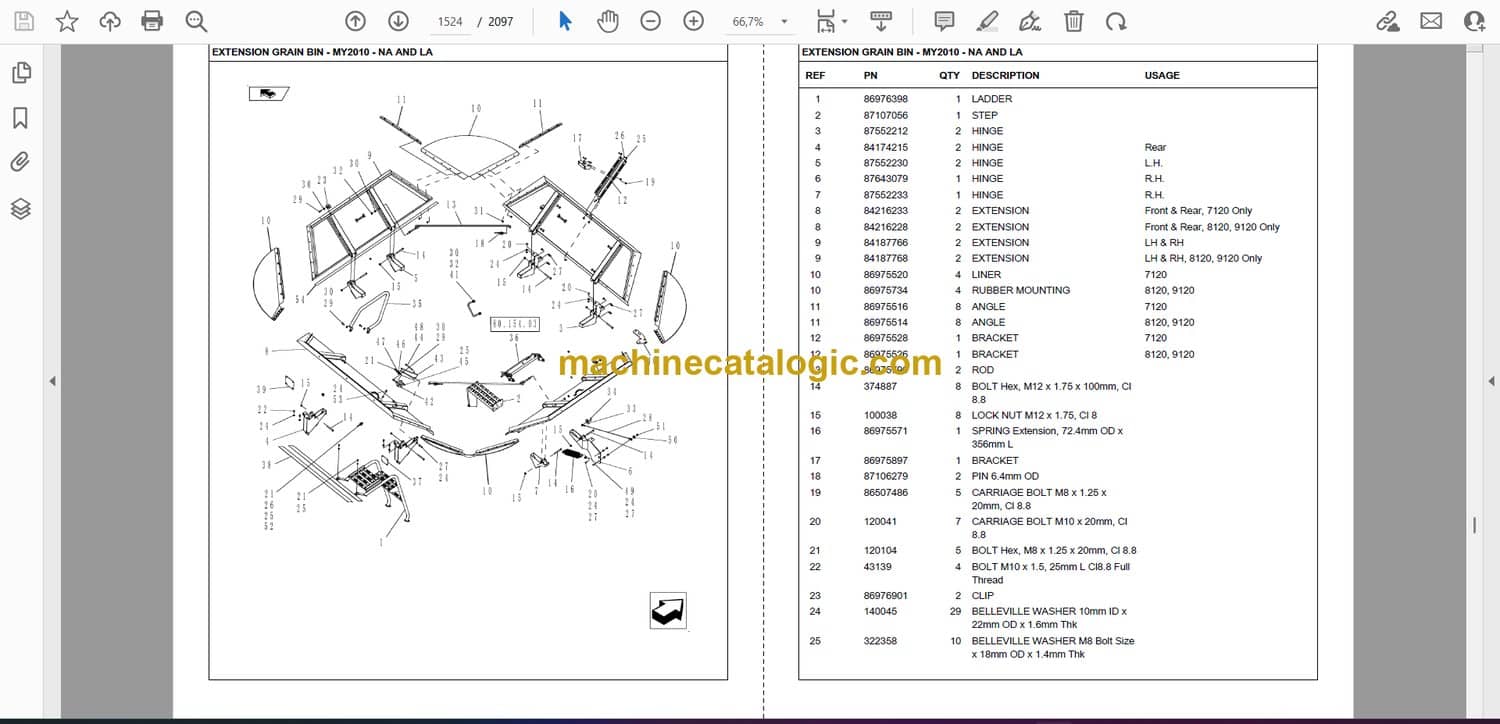The height and width of the screenshot is (724, 1500).
Task: Select the LINER description text
Action: point(986,274)
